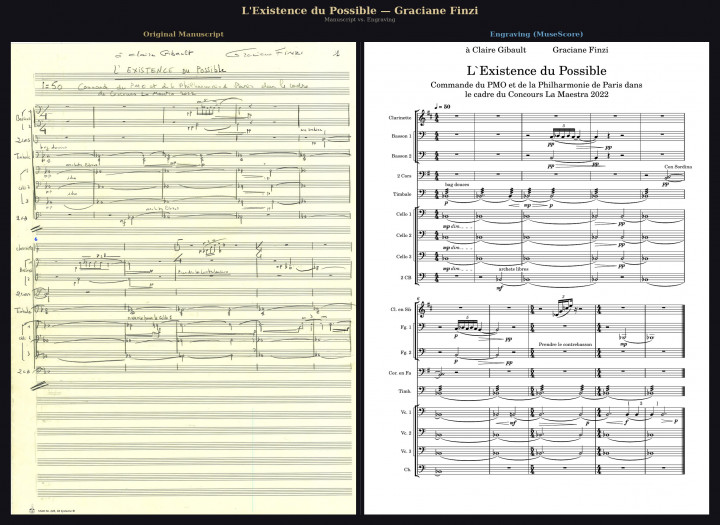720x525 pixels.
Task: Click the composer name 'Graciane Finzi' on engraved page
Action: click(580, 50)
